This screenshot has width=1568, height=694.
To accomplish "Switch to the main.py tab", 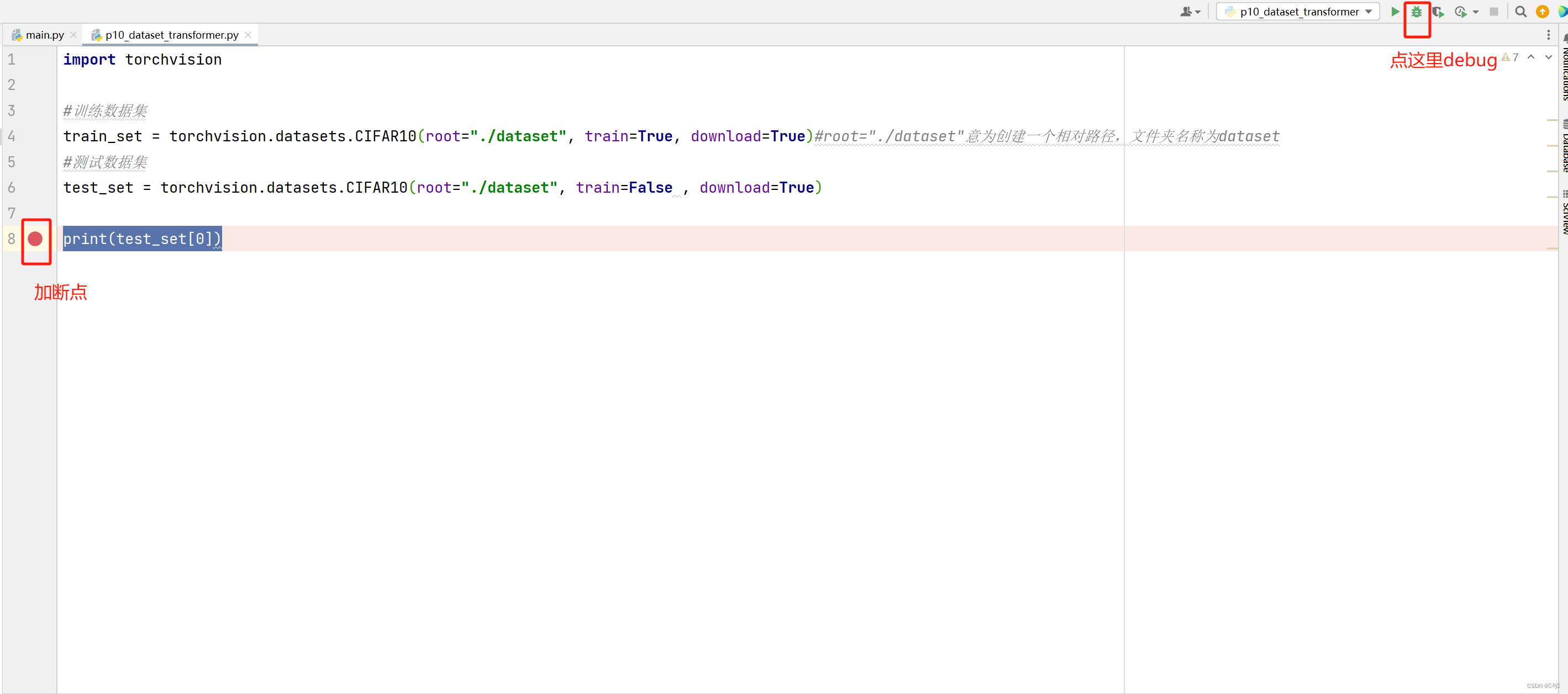I will (44, 35).
